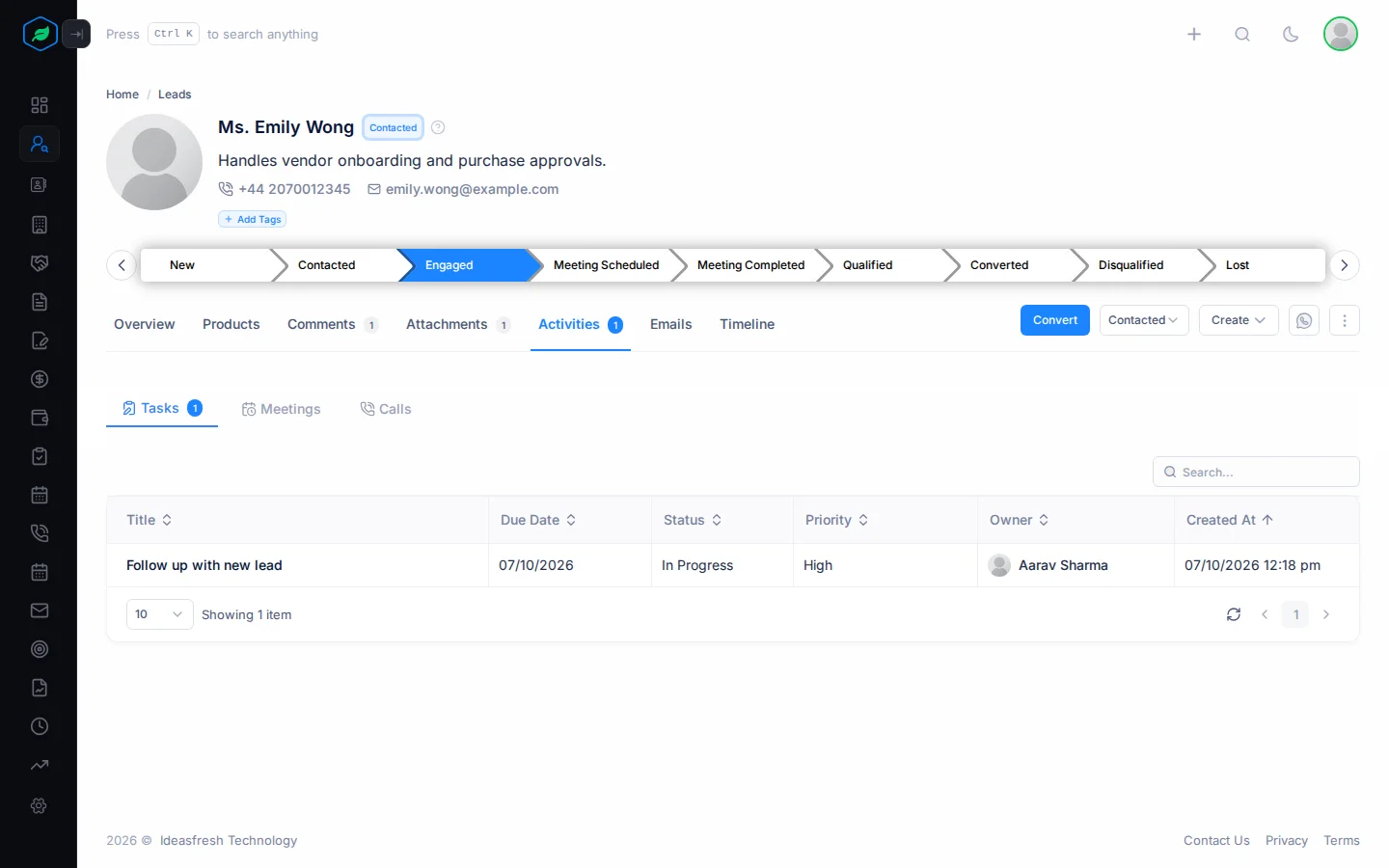The image size is (1389, 868).
Task: Sort the table by Created At
Action: click(1230, 520)
